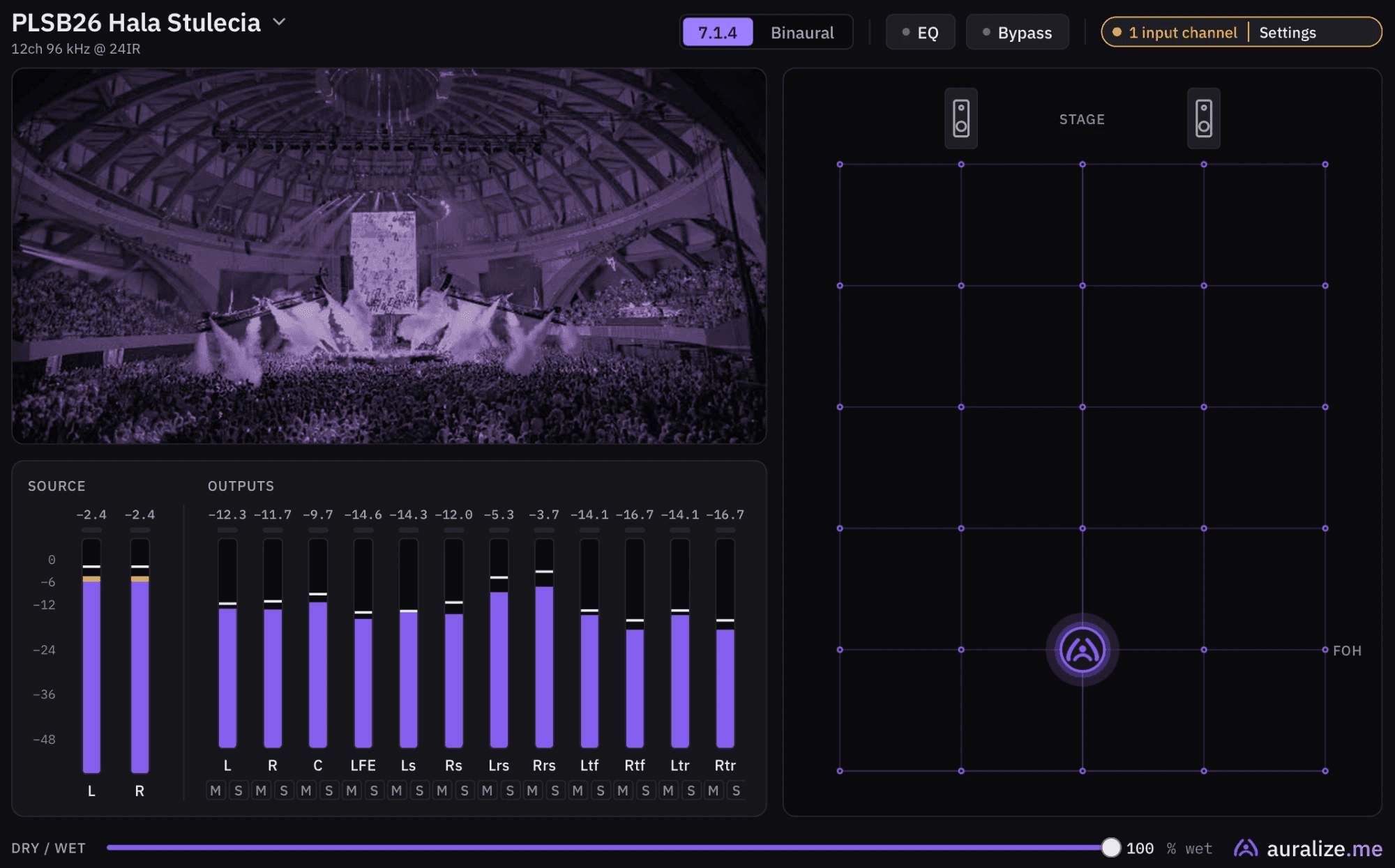1395x868 pixels.
Task: Select the listener position icon on grid
Action: [1083, 650]
